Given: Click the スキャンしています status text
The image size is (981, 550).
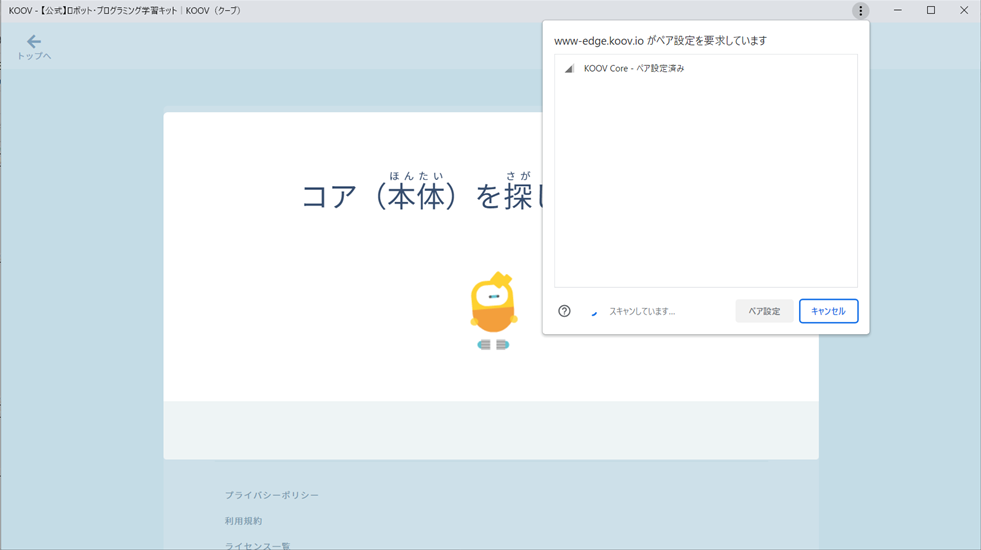Looking at the screenshot, I should [642, 312].
